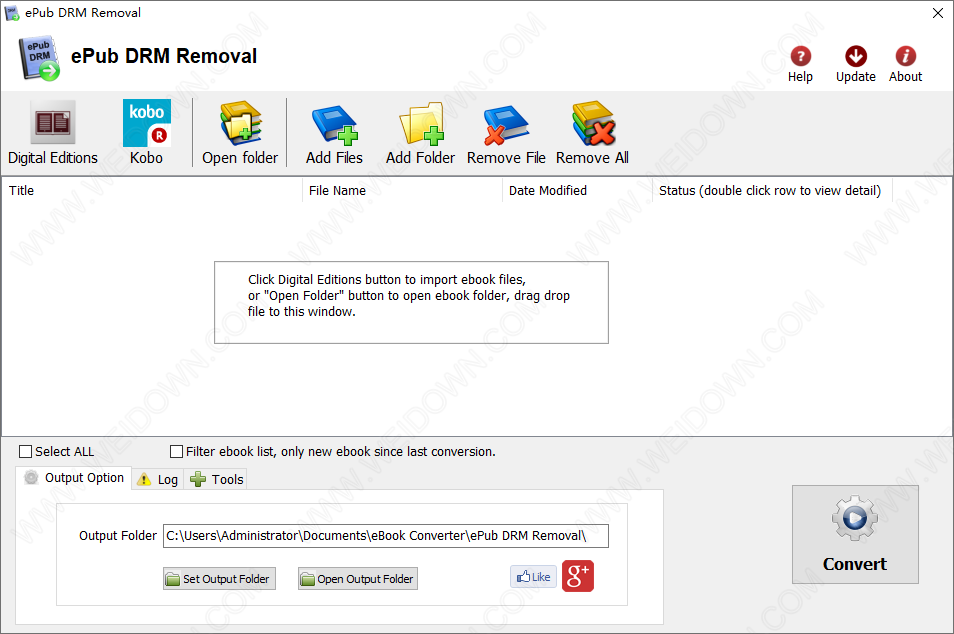Click the Google Plus icon

[x=577, y=576]
